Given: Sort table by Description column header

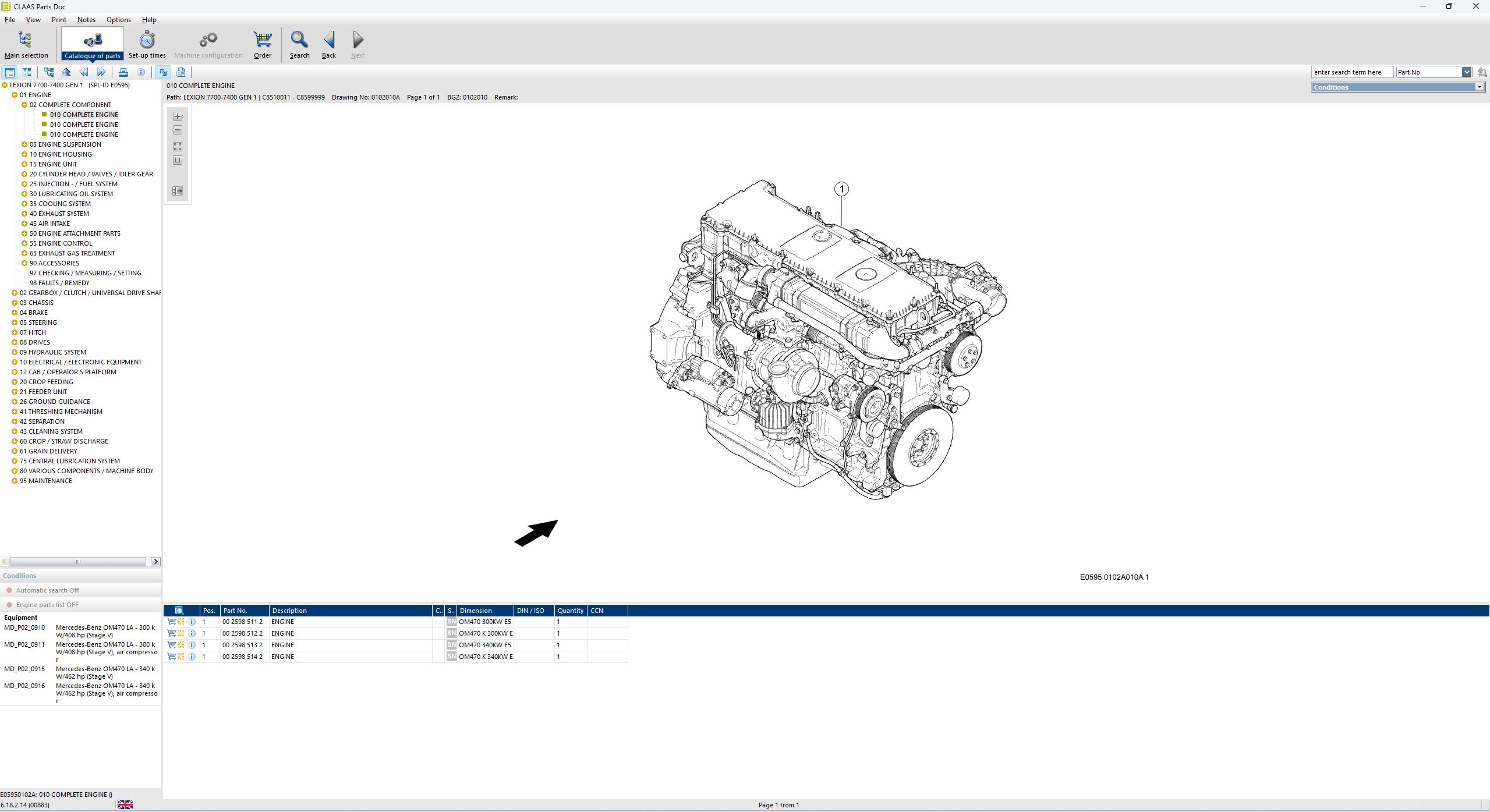Looking at the screenshot, I should (x=351, y=611).
